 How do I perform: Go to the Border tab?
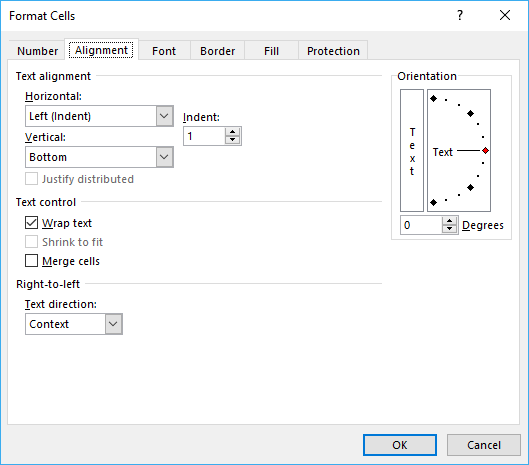[218, 51]
